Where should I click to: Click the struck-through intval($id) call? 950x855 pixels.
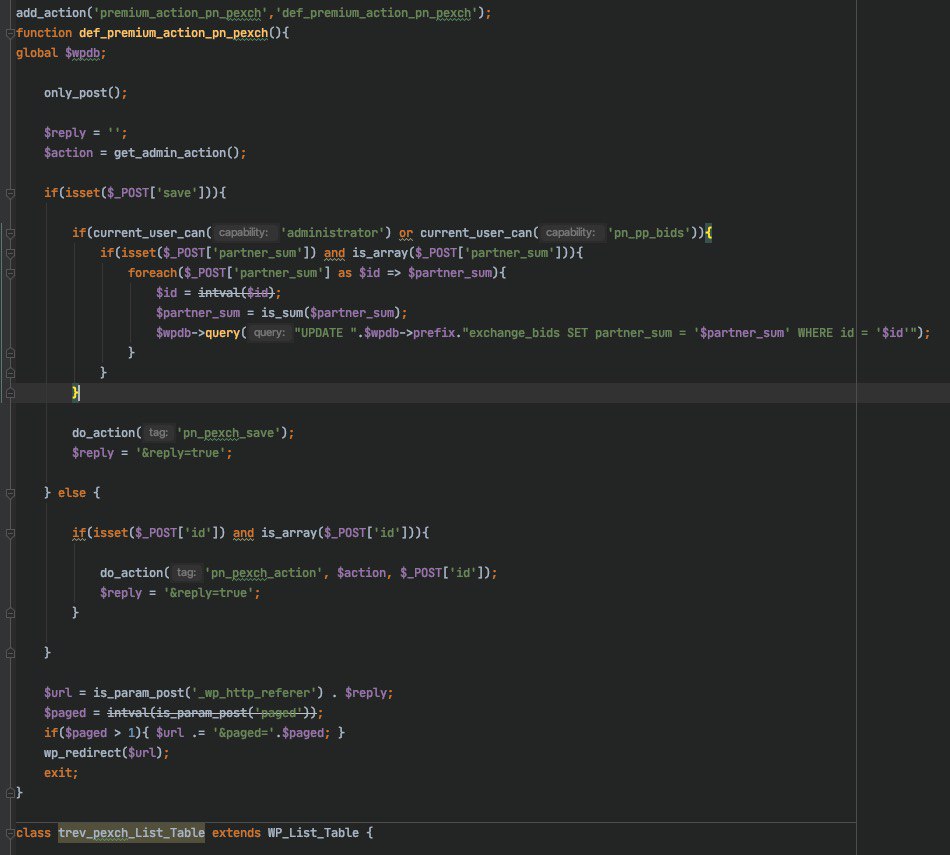(236, 293)
